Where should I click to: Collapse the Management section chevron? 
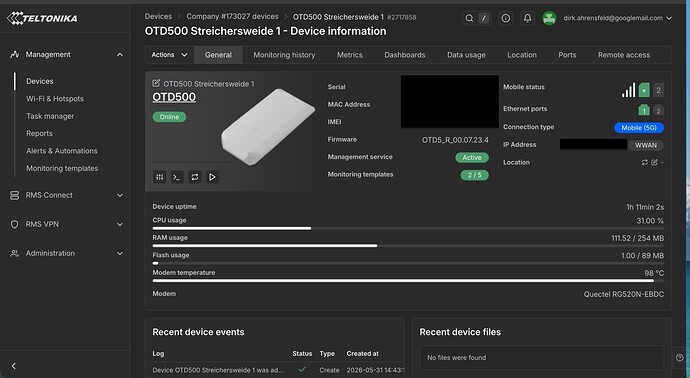(120, 55)
